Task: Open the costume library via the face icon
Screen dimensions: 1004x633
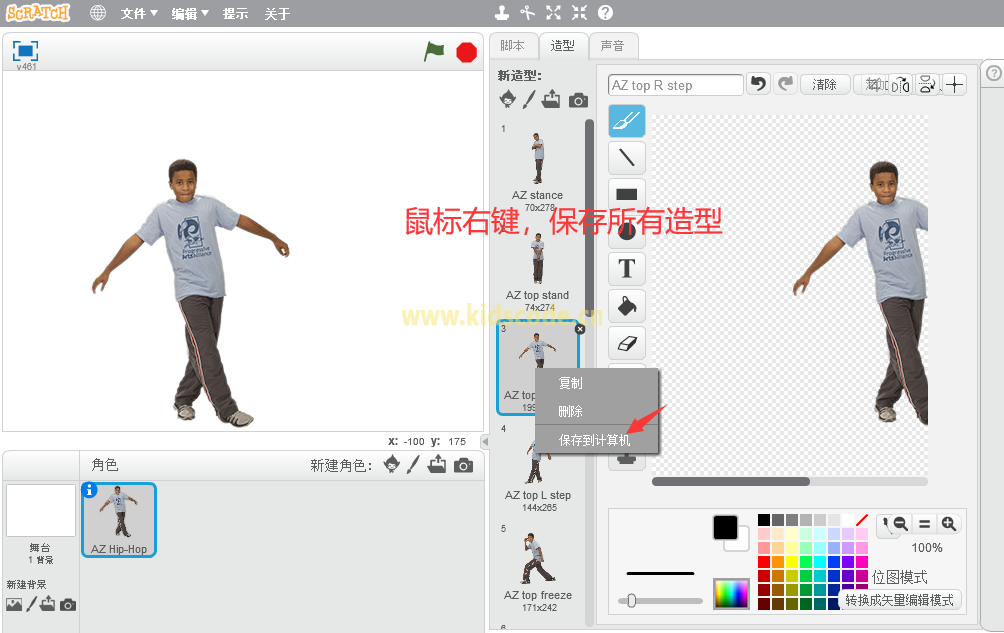Action: 508,99
